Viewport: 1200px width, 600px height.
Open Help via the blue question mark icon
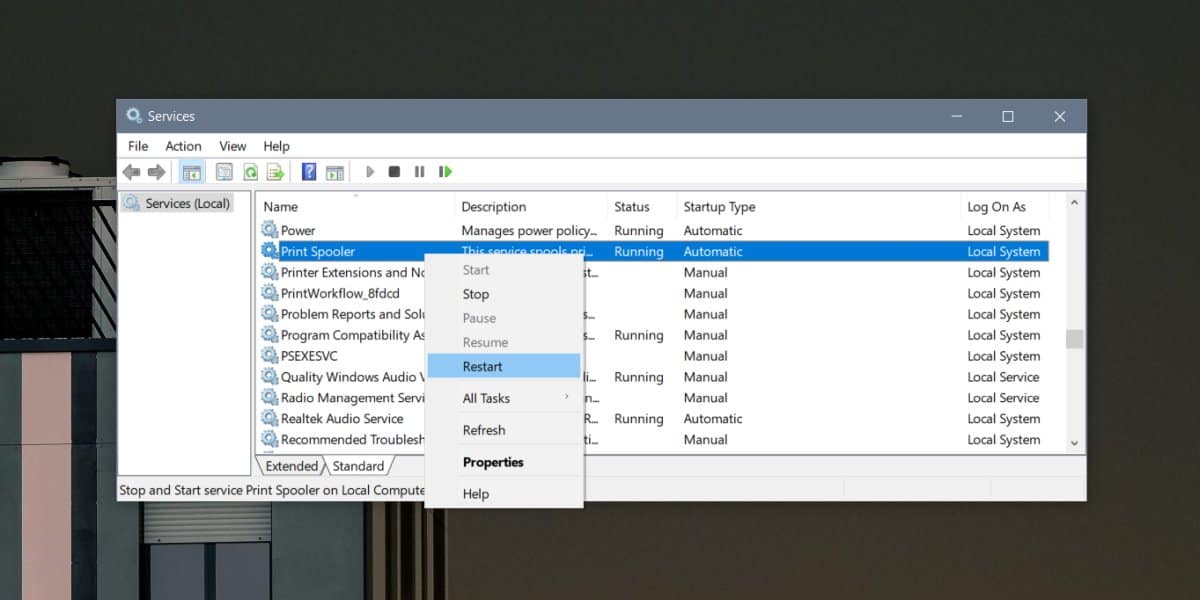[x=308, y=171]
